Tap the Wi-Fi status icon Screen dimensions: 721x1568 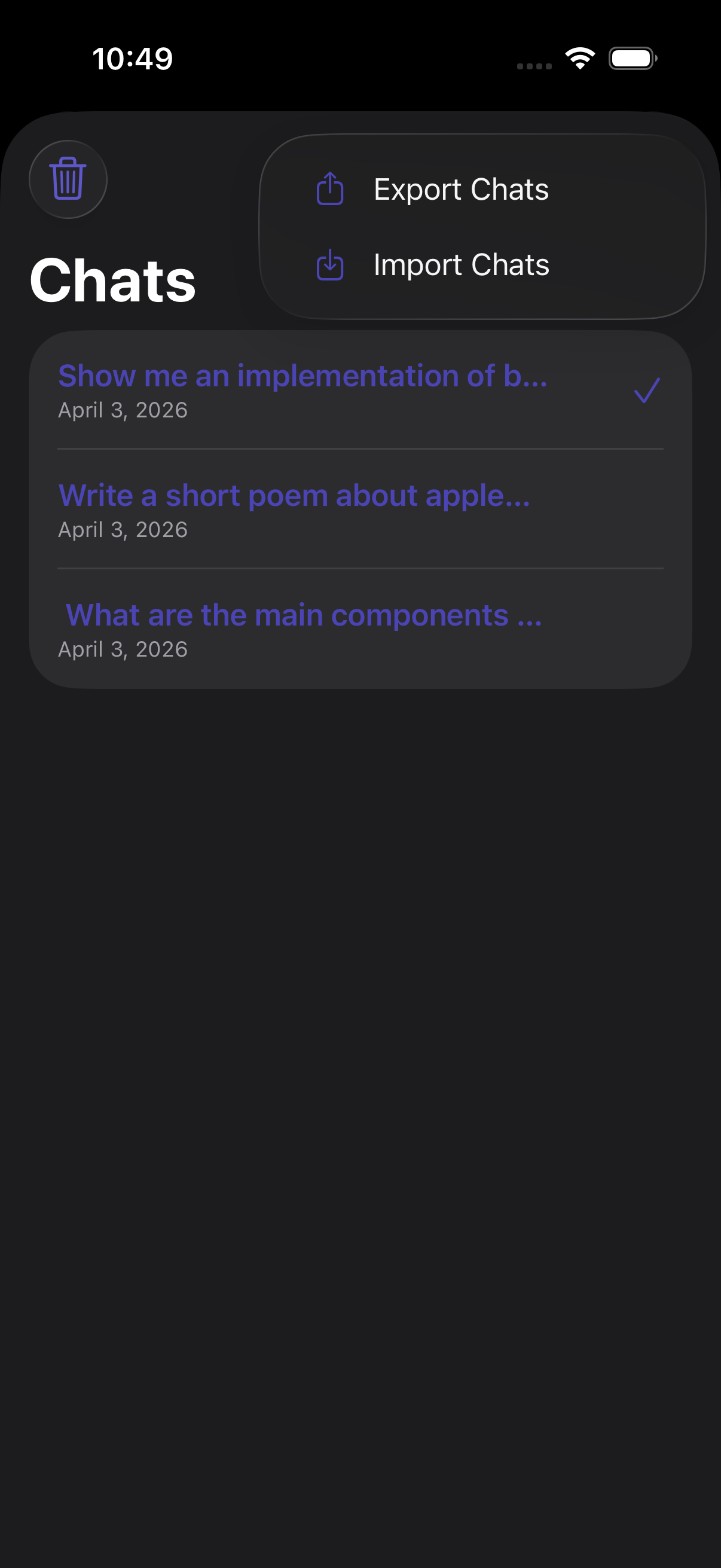580,59
